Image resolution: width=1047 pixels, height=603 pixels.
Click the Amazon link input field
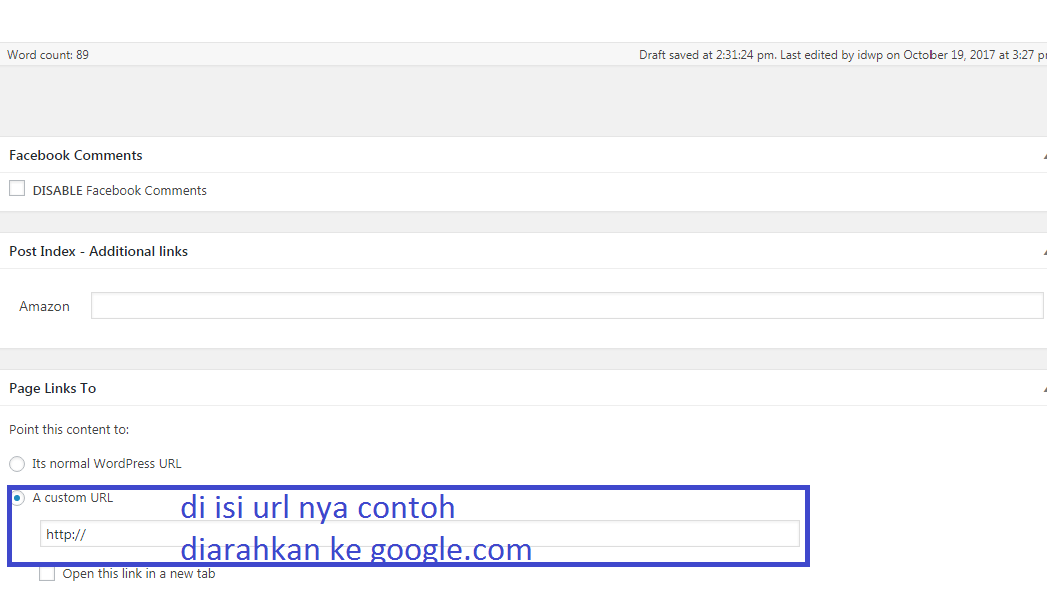(566, 306)
